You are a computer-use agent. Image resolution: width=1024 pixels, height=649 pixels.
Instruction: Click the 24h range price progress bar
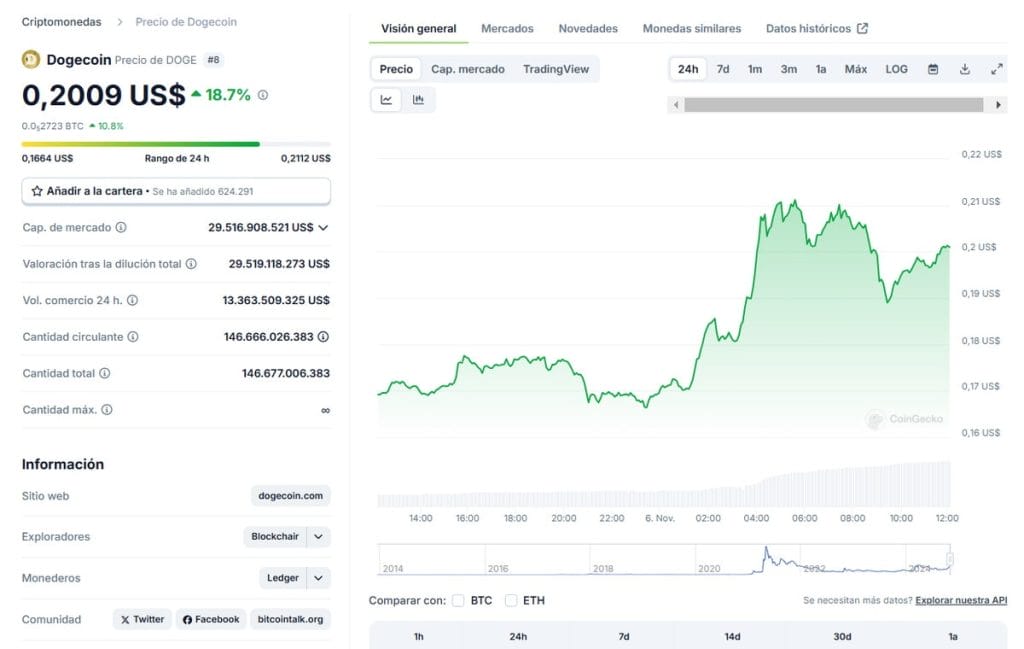(176, 144)
